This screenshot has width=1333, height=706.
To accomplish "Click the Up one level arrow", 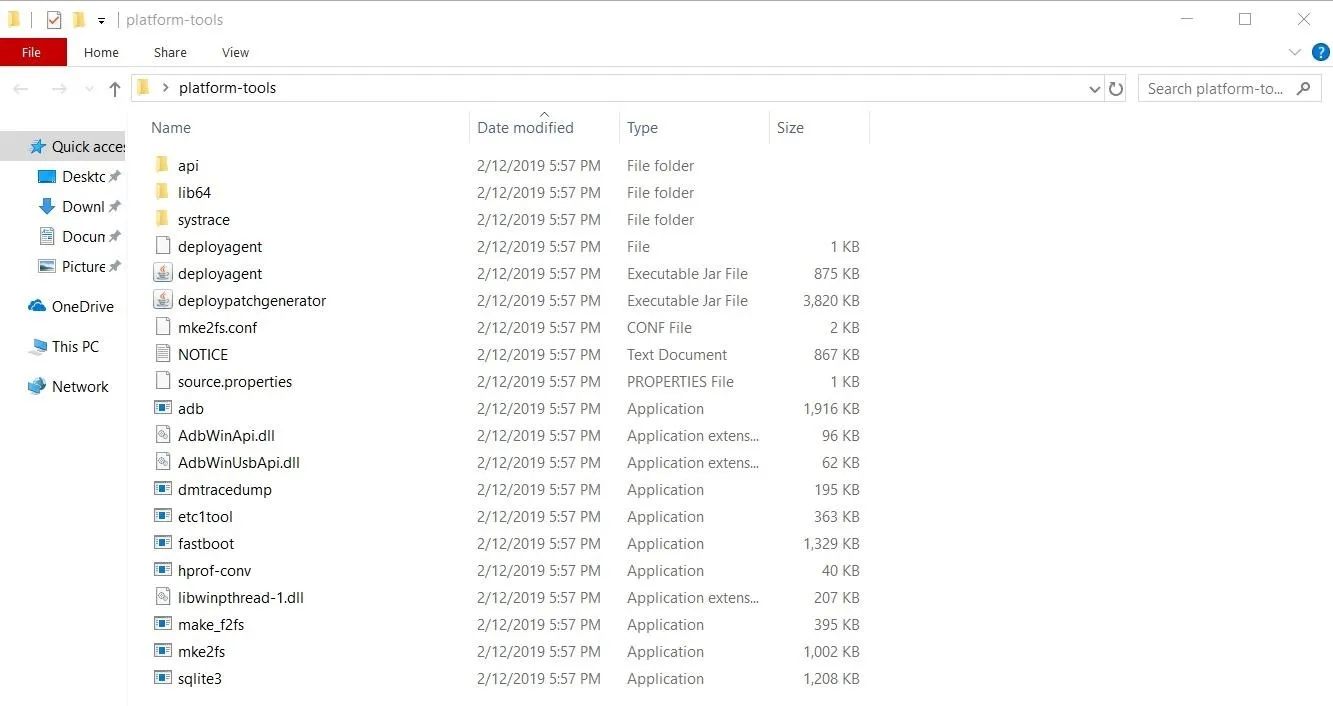I will coord(115,89).
